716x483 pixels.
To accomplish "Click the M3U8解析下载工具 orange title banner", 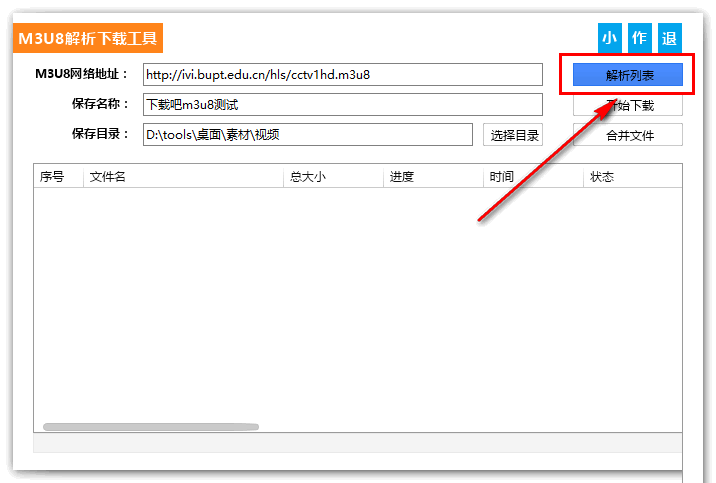I will pyautogui.click(x=88, y=38).
